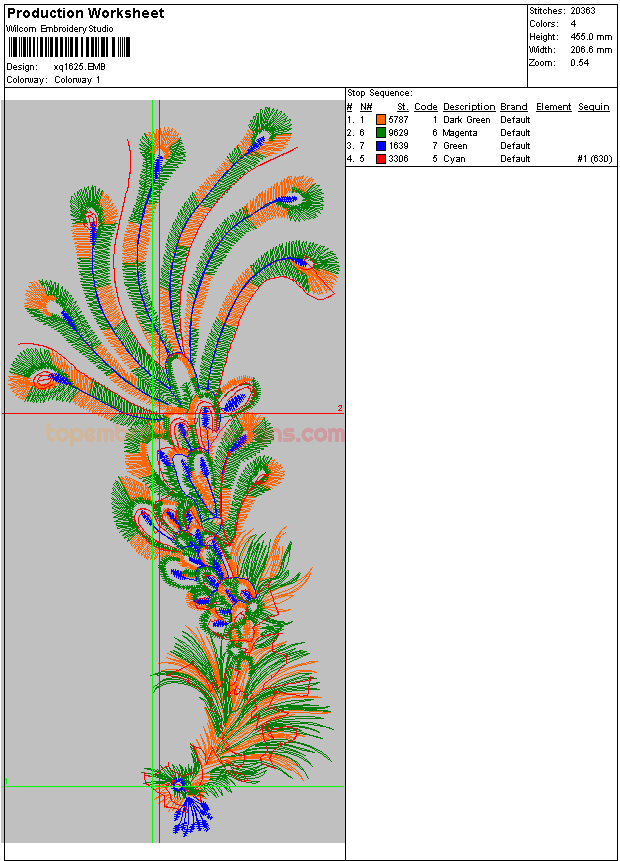Select the Element column header
The width and height of the screenshot is (620, 861).
[x=553, y=107]
